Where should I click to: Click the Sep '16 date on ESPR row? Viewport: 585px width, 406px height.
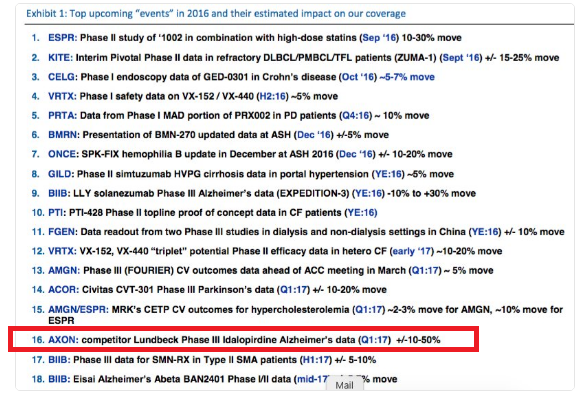pyautogui.click(x=379, y=38)
